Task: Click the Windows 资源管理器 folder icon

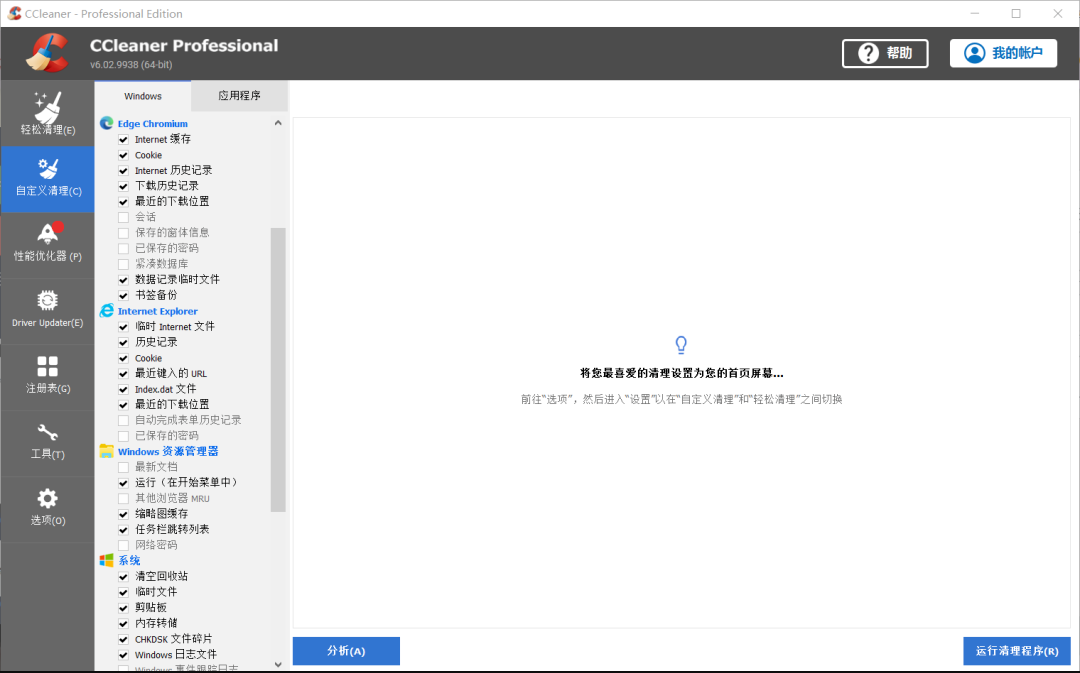Action: point(107,451)
